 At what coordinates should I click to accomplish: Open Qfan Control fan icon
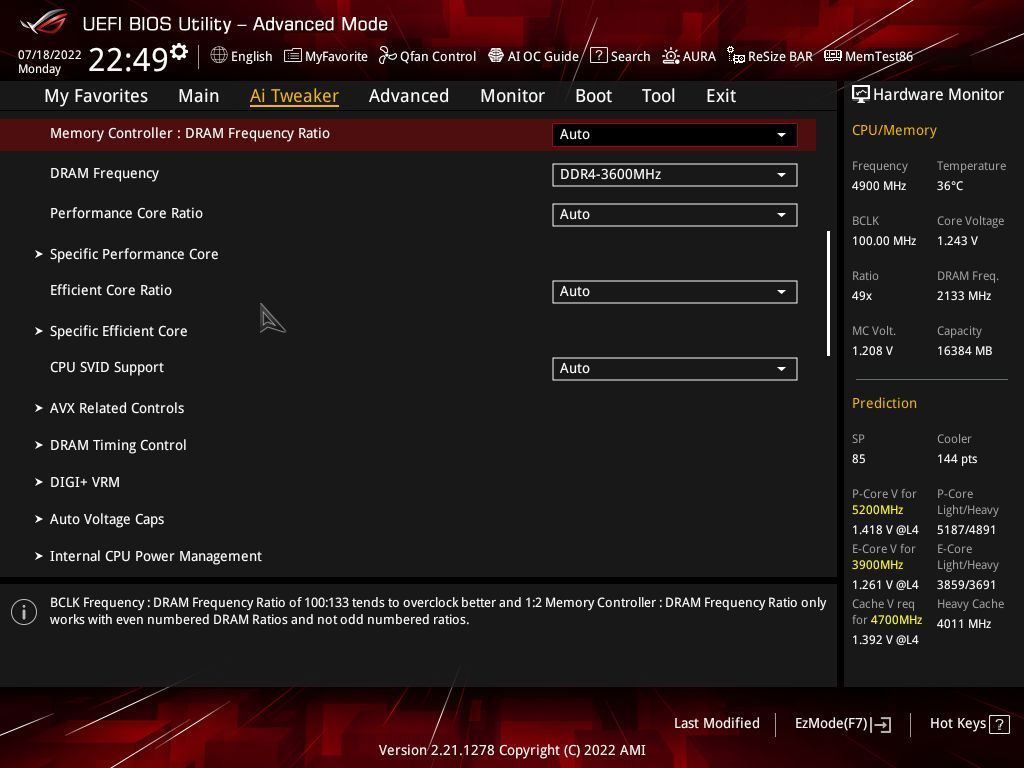(387, 56)
